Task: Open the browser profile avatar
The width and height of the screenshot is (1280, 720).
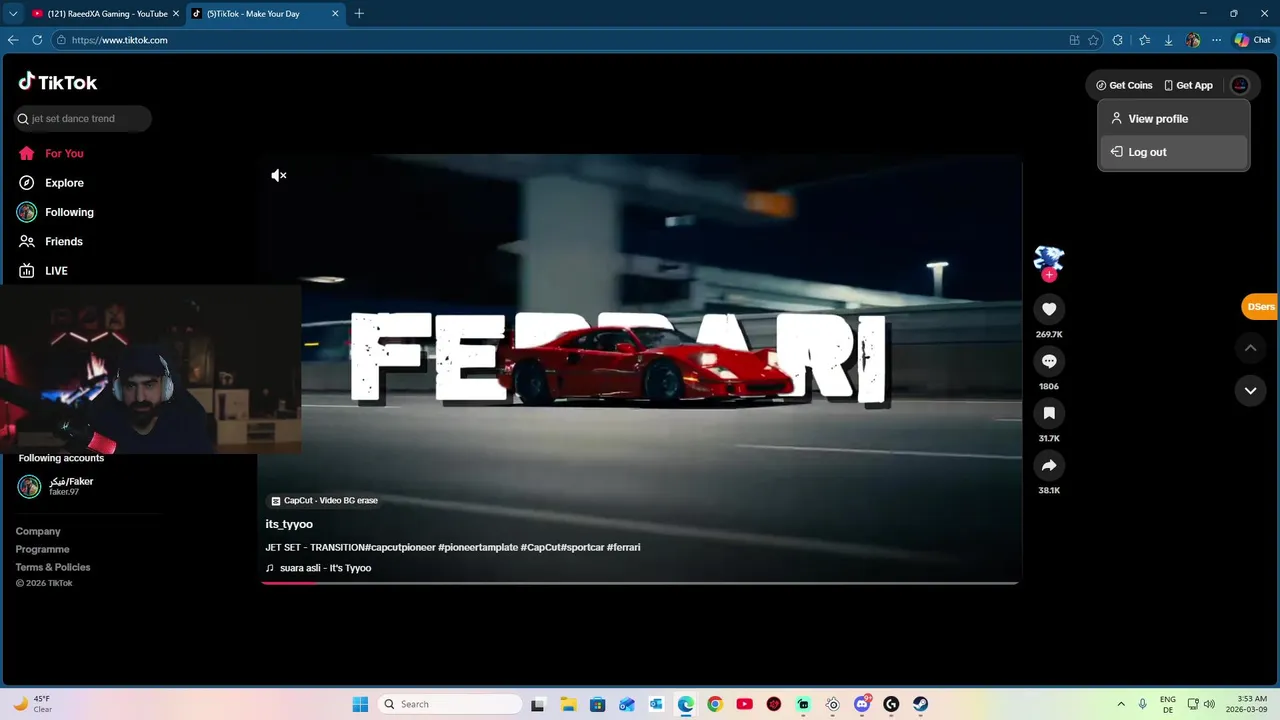Action: click(1192, 40)
